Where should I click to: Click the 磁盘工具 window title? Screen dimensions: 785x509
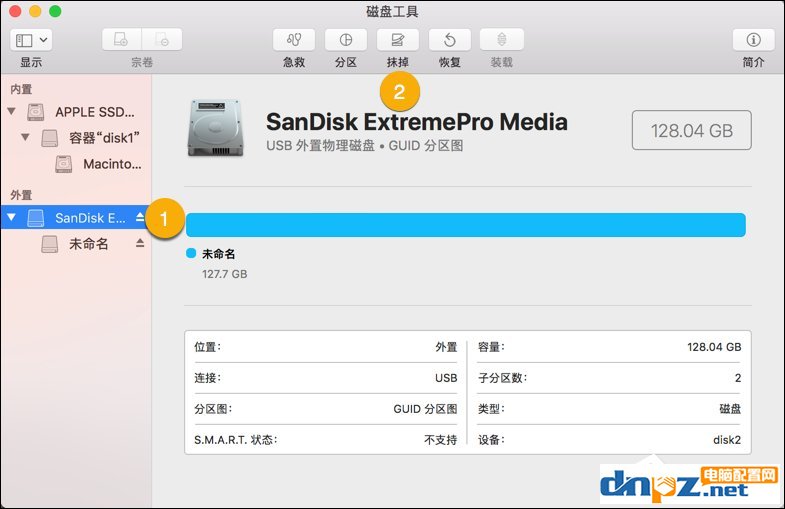[x=392, y=11]
